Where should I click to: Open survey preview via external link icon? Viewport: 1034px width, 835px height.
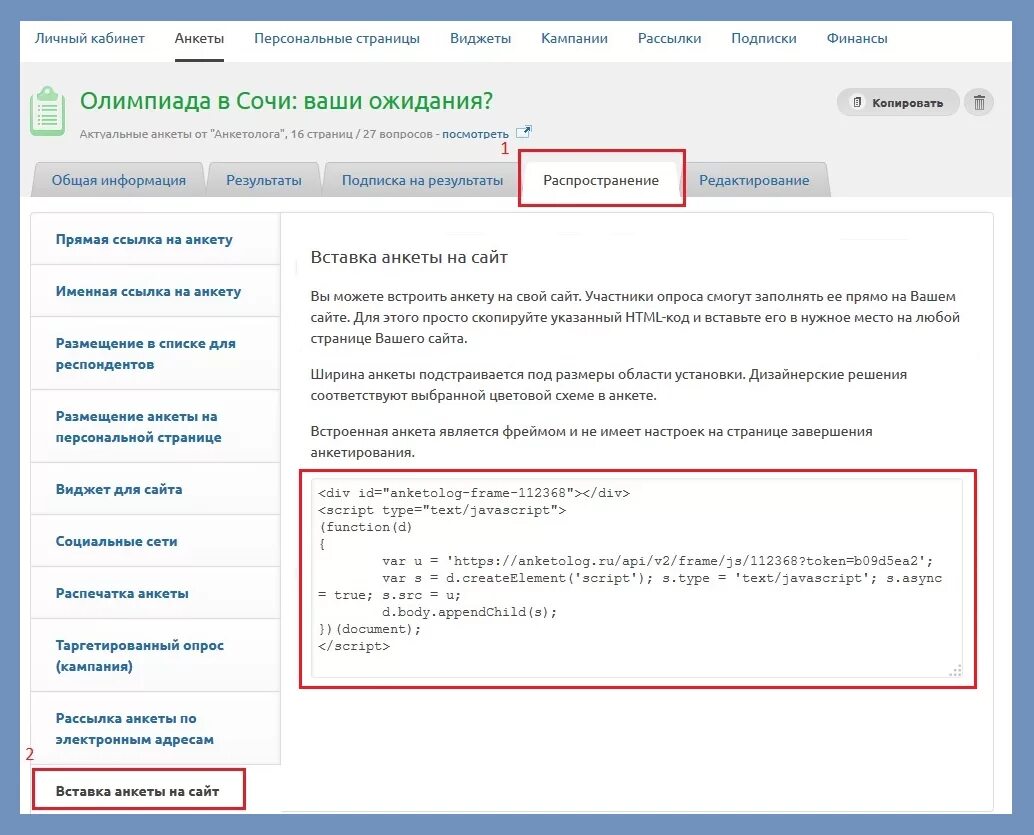523,132
